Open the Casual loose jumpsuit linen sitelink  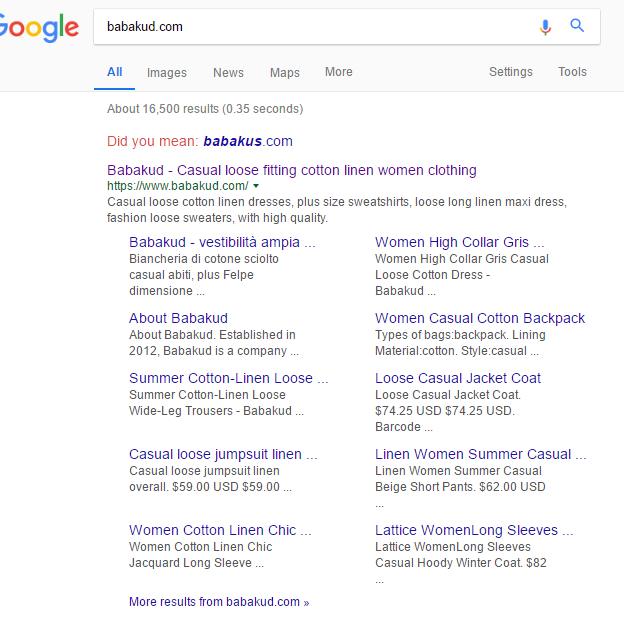tap(223, 454)
